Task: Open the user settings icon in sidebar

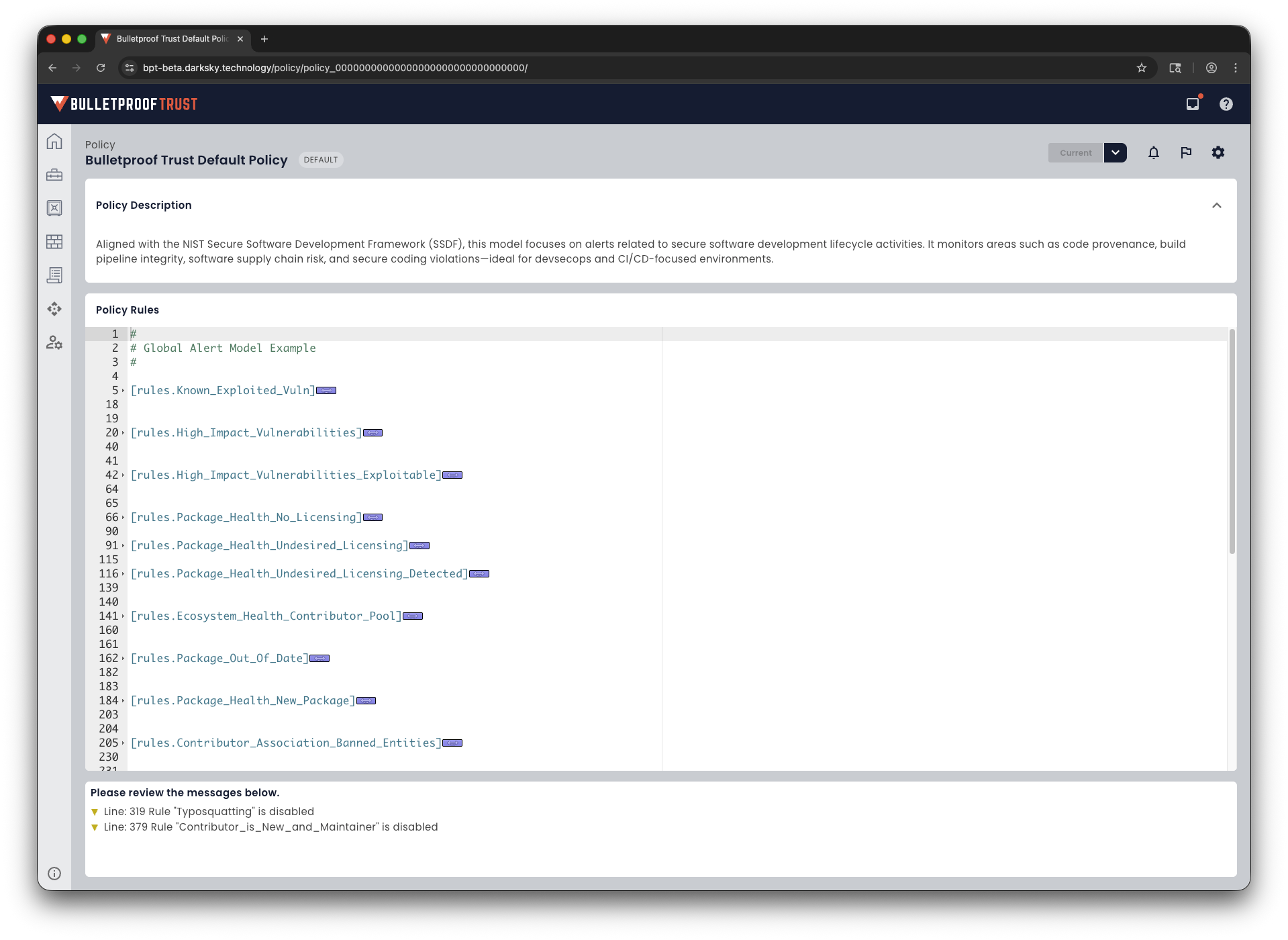Action: coord(54,342)
